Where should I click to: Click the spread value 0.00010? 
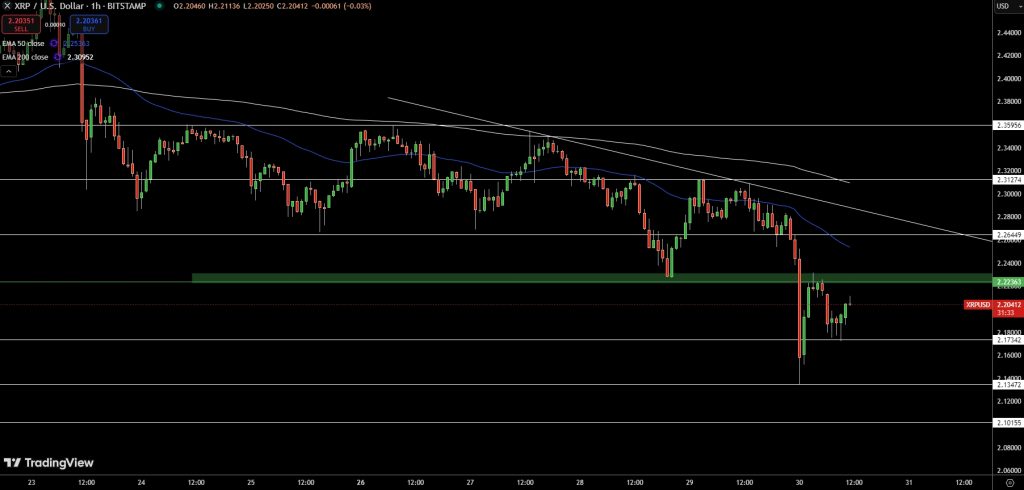55,25
